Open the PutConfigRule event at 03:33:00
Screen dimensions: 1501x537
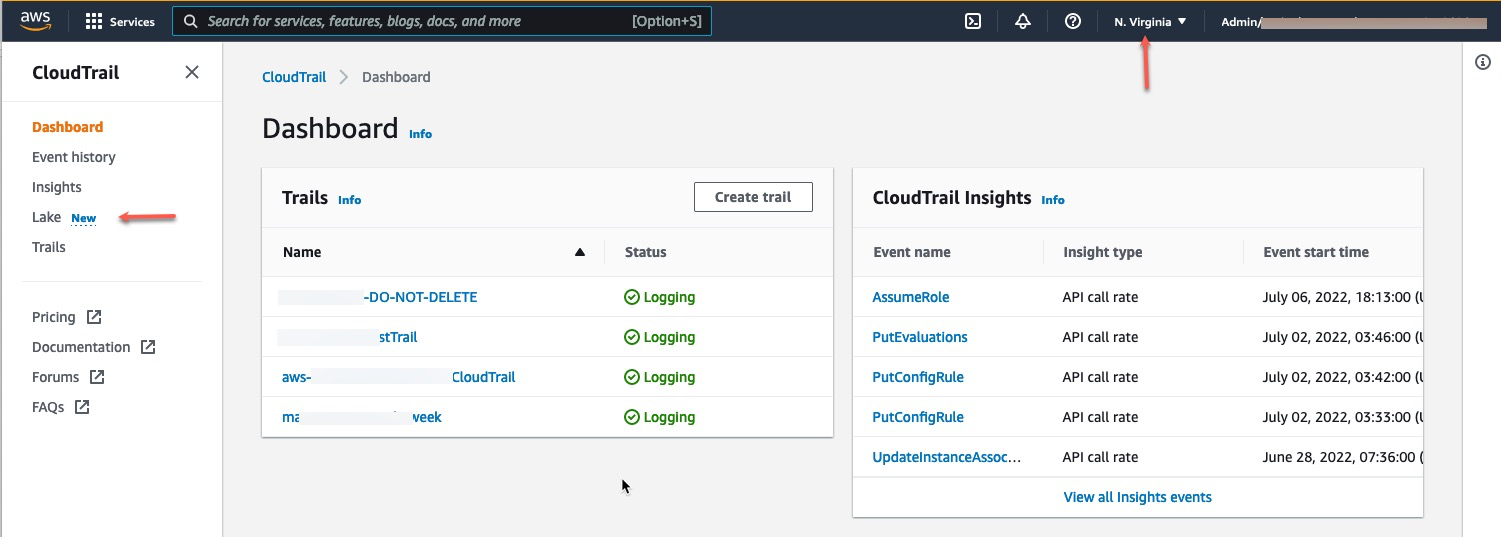click(918, 417)
